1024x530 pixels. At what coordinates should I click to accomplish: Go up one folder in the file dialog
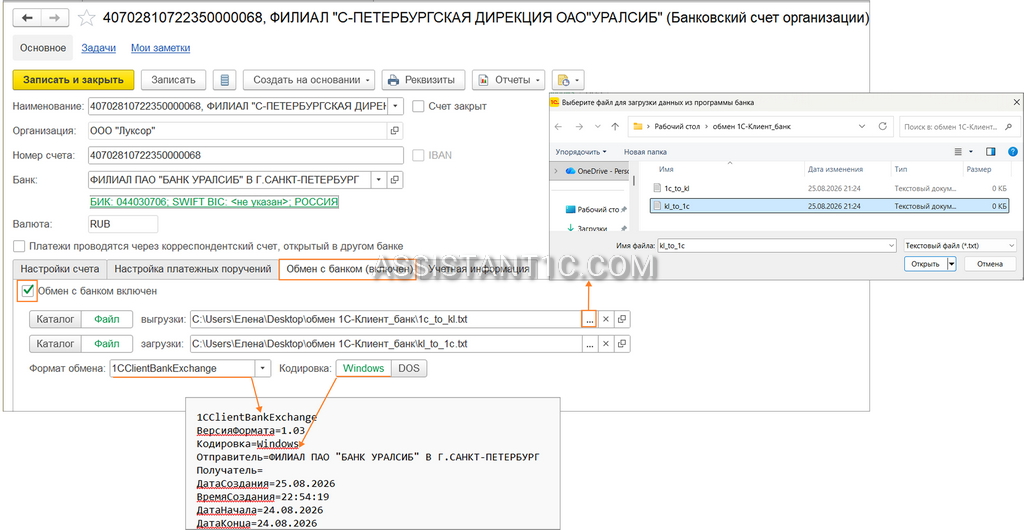[x=615, y=127]
